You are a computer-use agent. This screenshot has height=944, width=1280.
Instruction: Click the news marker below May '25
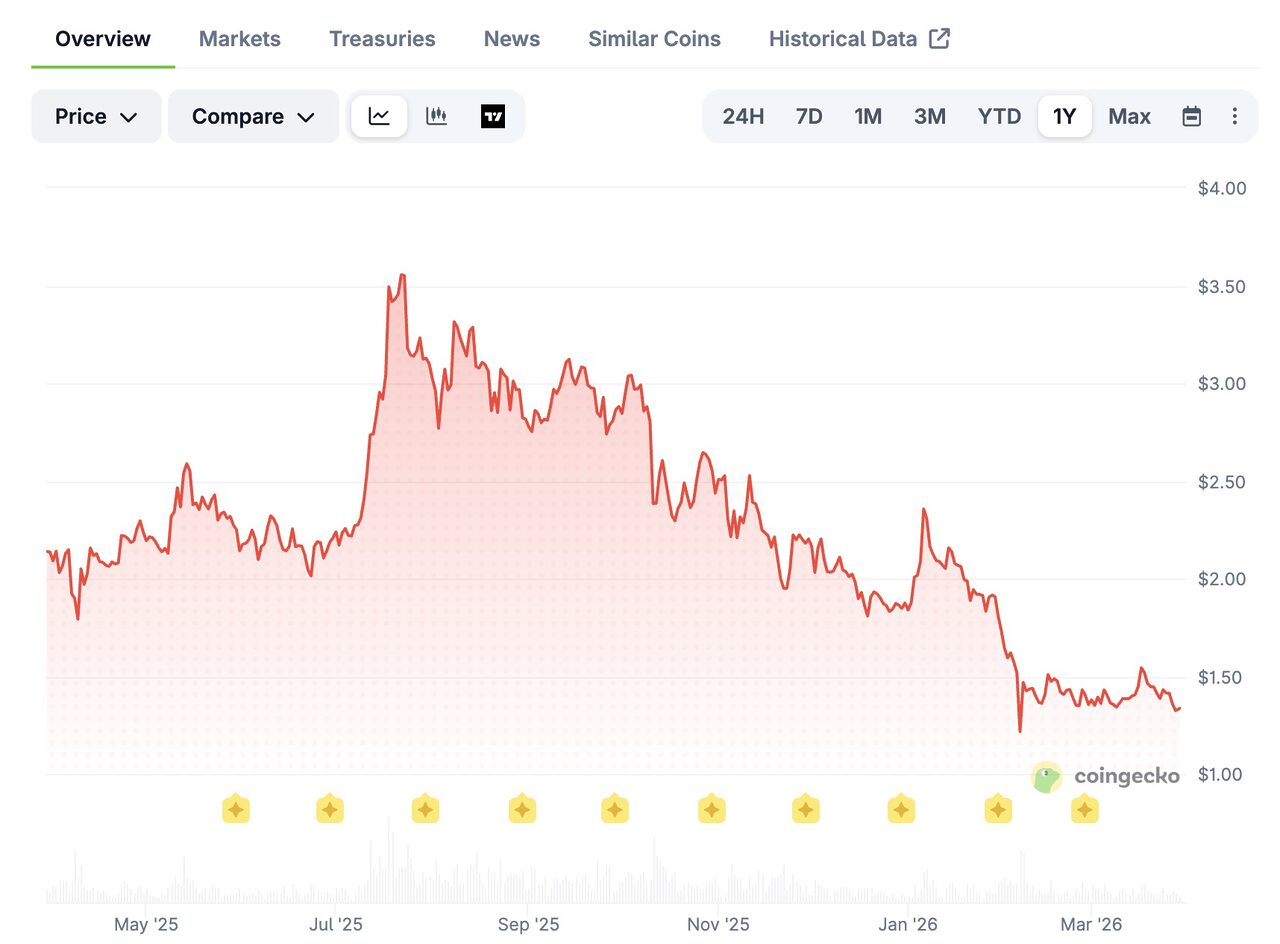click(235, 809)
